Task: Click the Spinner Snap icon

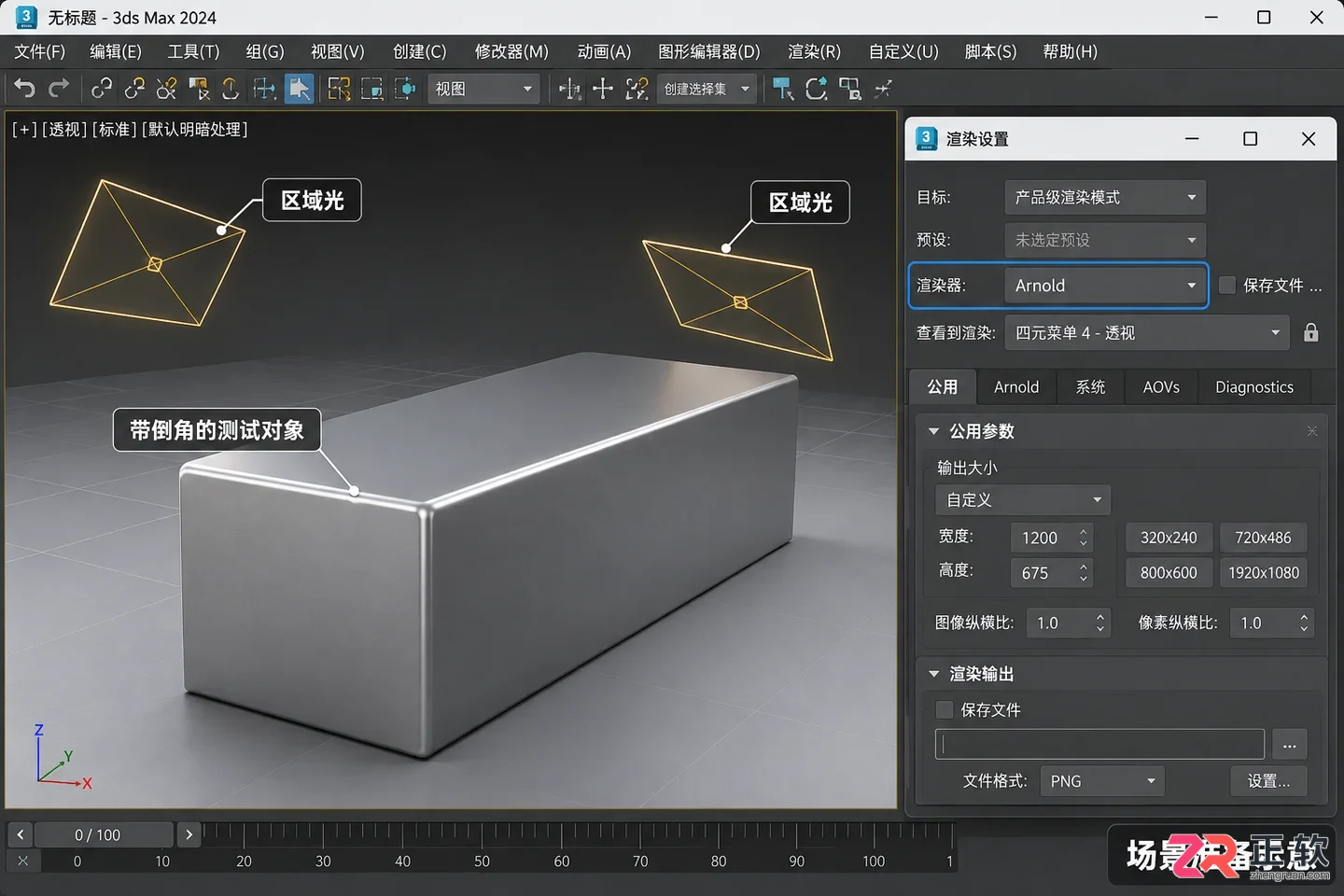Action: point(883,89)
